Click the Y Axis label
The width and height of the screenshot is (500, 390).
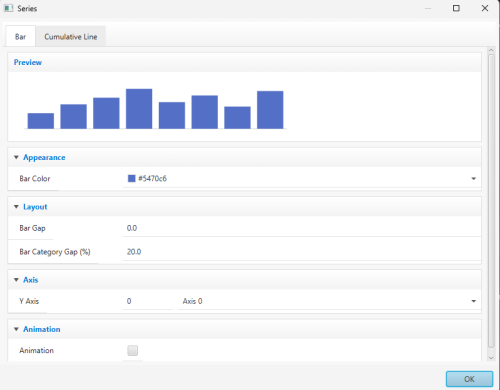point(29,301)
